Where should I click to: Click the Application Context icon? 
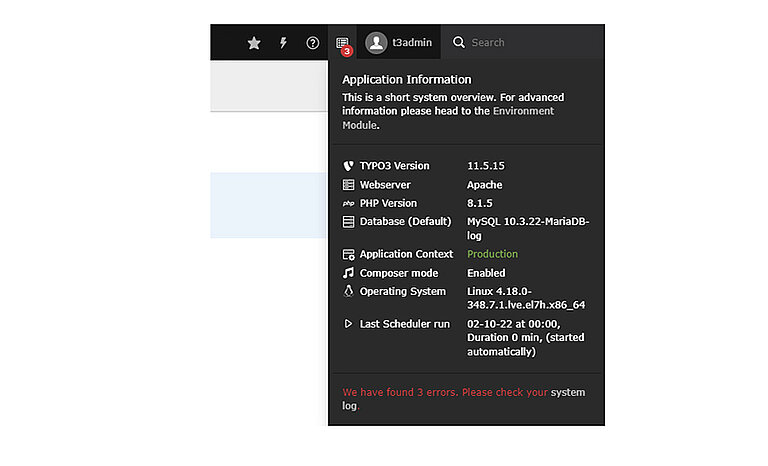[x=348, y=254]
